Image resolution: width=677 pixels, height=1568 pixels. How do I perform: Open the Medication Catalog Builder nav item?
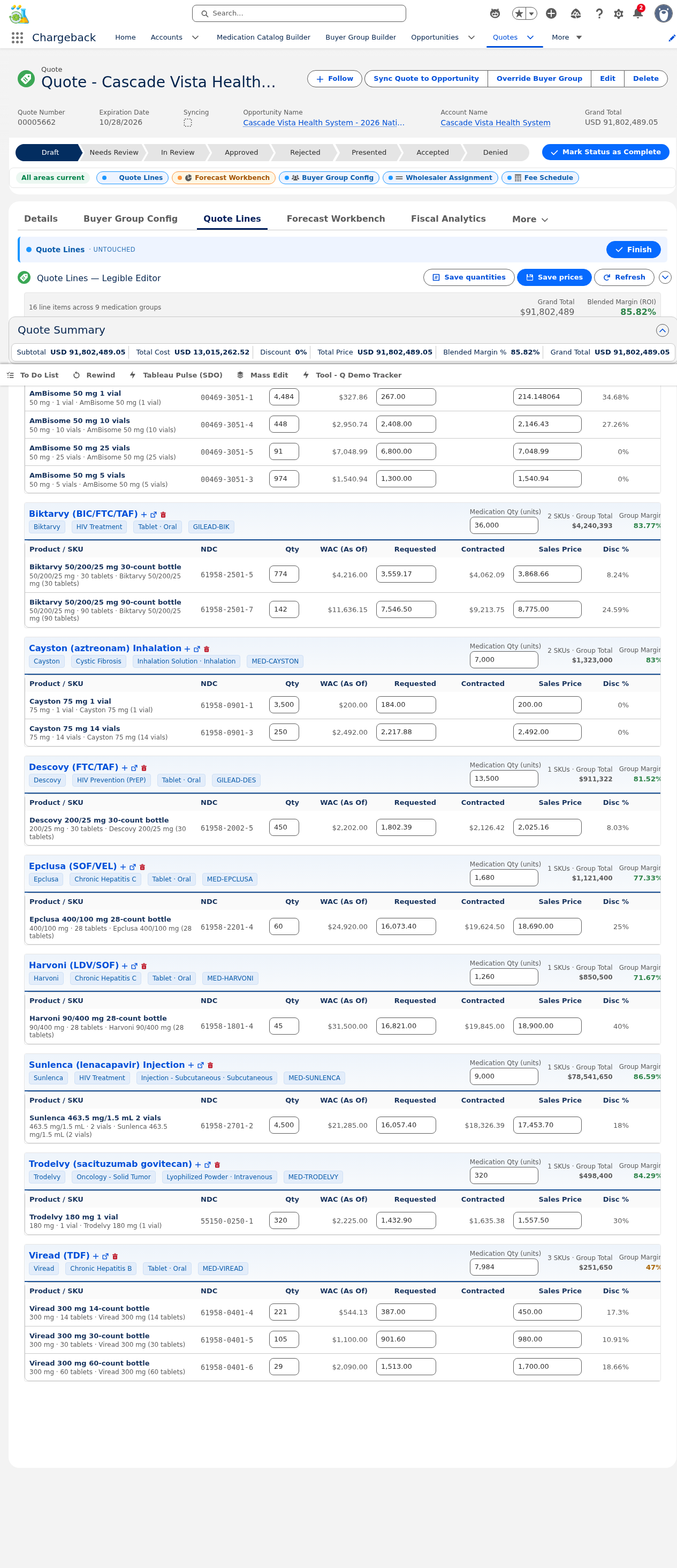point(263,37)
